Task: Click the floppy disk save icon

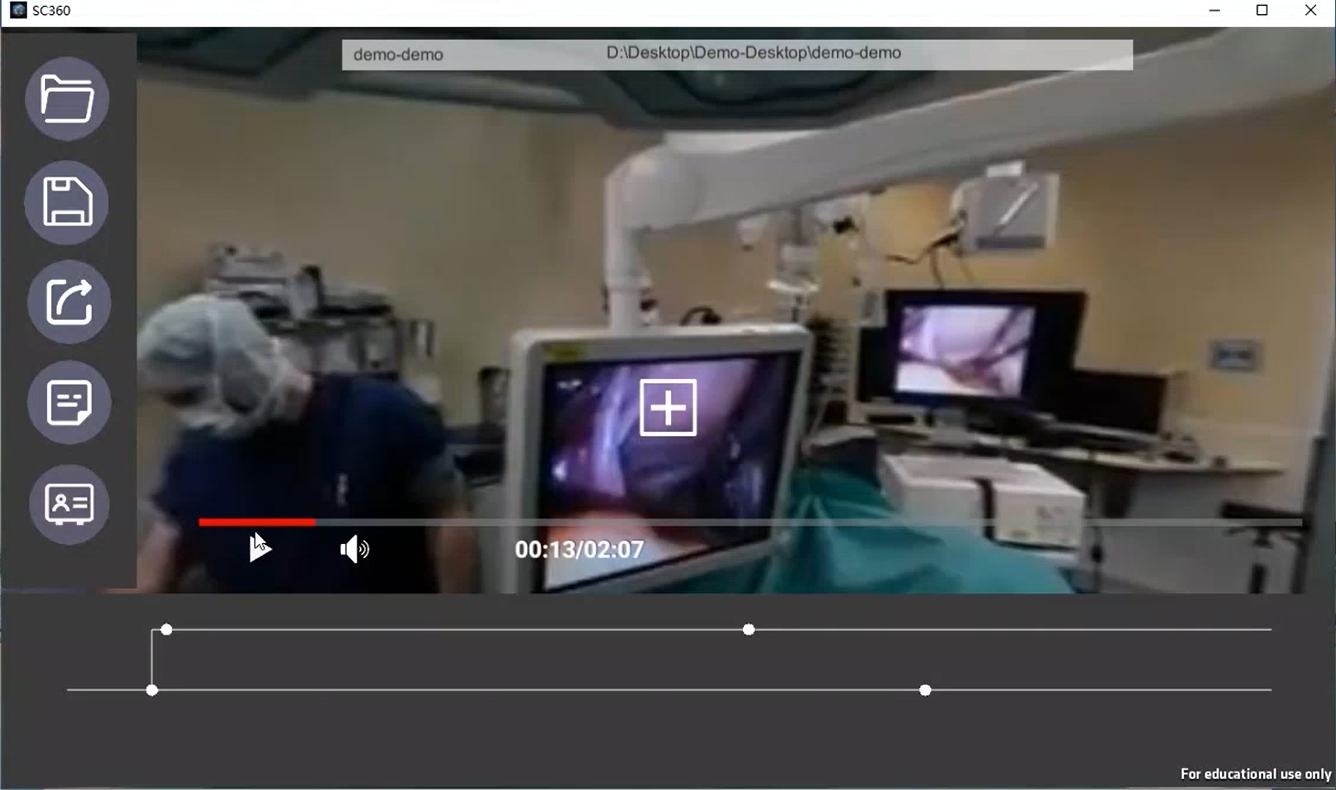Action: [67, 202]
